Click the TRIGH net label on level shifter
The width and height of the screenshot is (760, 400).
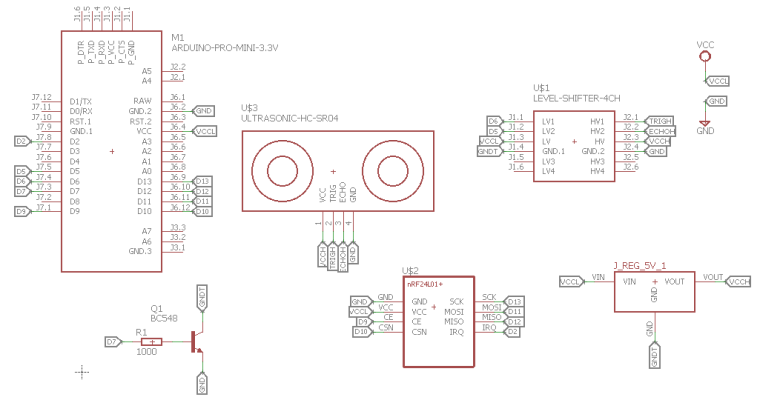pyautogui.click(x=659, y=121)
